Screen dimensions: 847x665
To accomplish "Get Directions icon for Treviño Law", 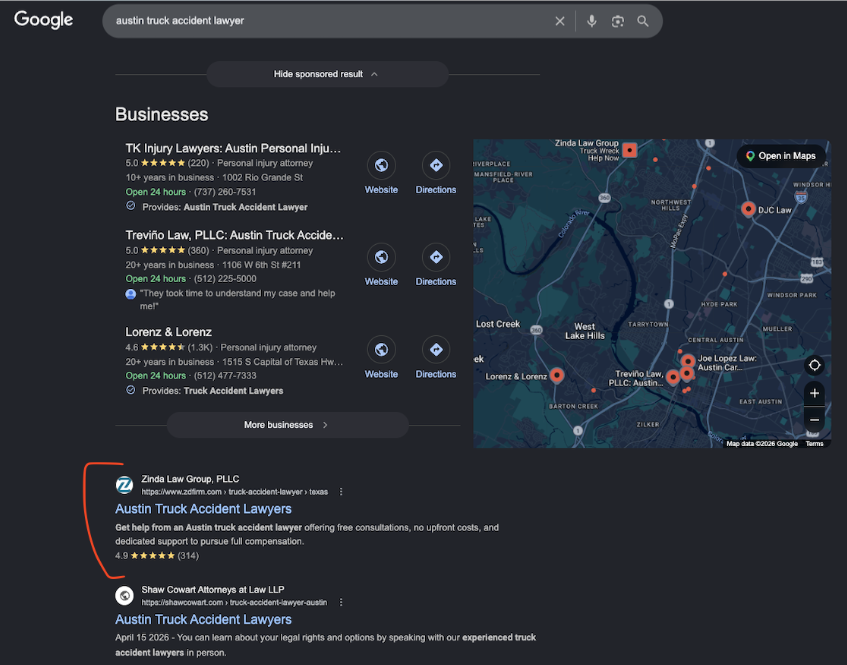I will 436,257.
